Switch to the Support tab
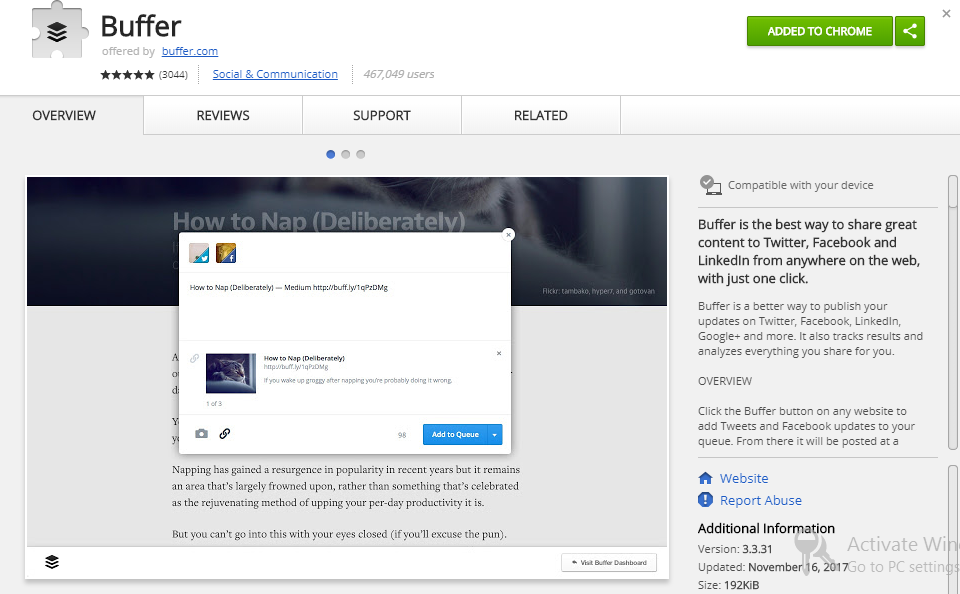Image resolution: width=960 pixels, height=594 pixels. (x=381, y=115)
